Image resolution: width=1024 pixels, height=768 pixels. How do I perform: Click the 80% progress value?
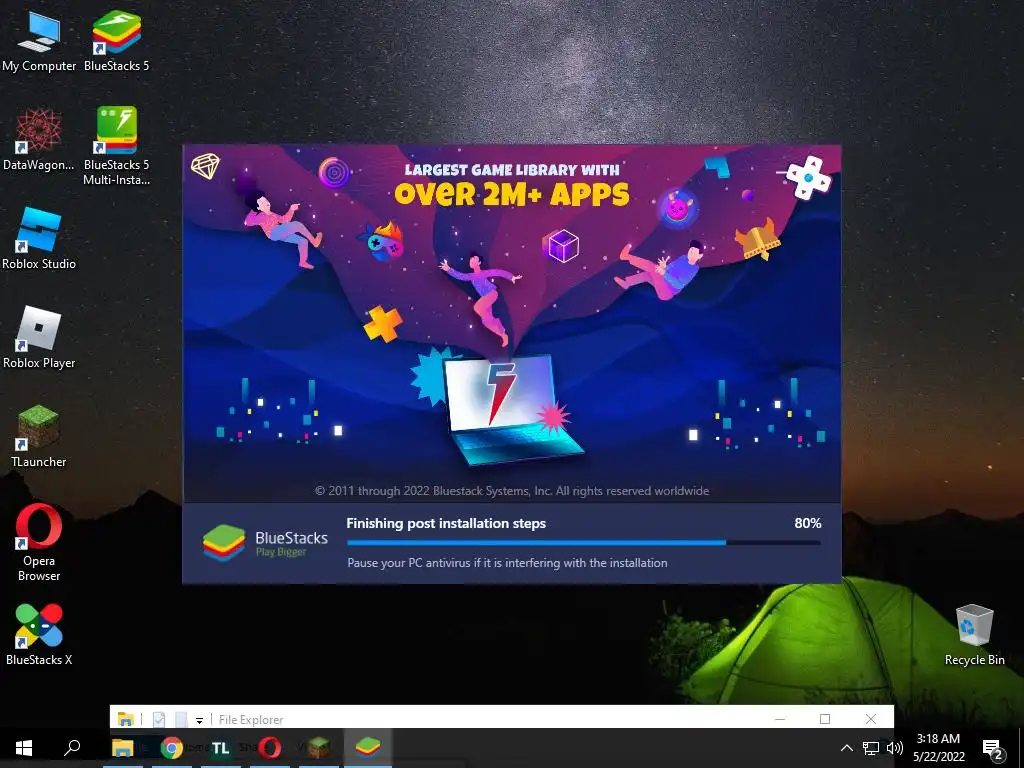click(x=808, y=523)
